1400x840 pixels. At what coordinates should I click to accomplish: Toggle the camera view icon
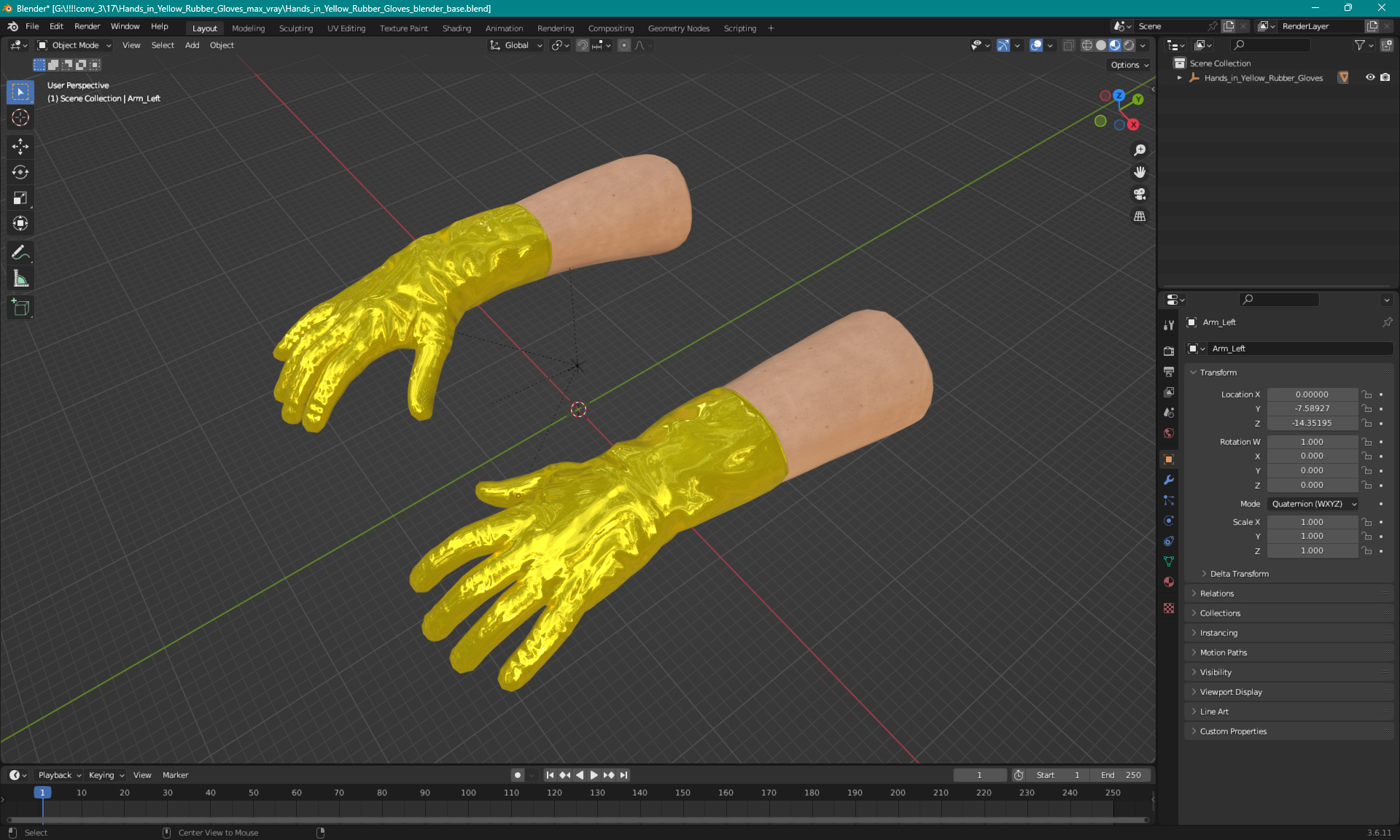[1139, 194]
